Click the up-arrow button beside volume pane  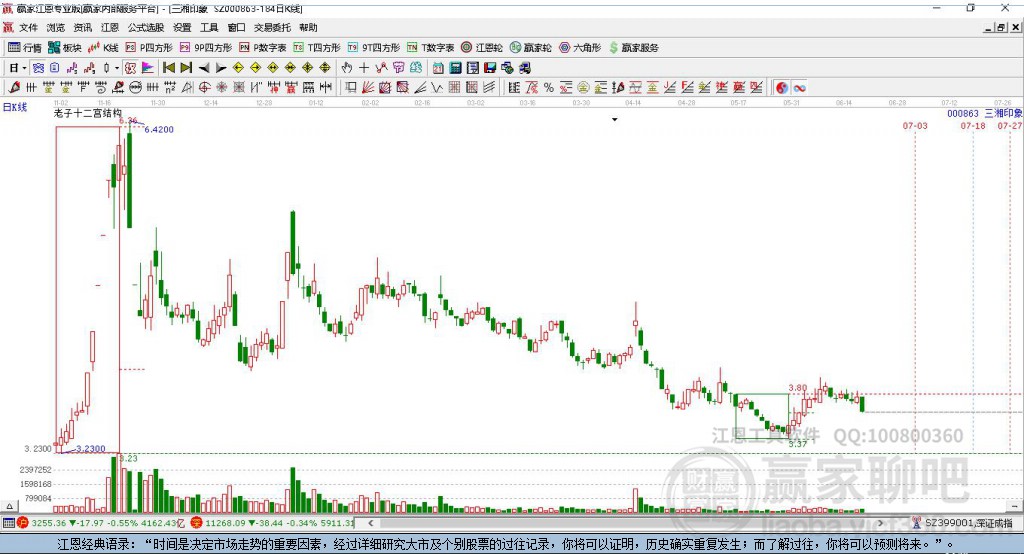click(x=9, y=506)
